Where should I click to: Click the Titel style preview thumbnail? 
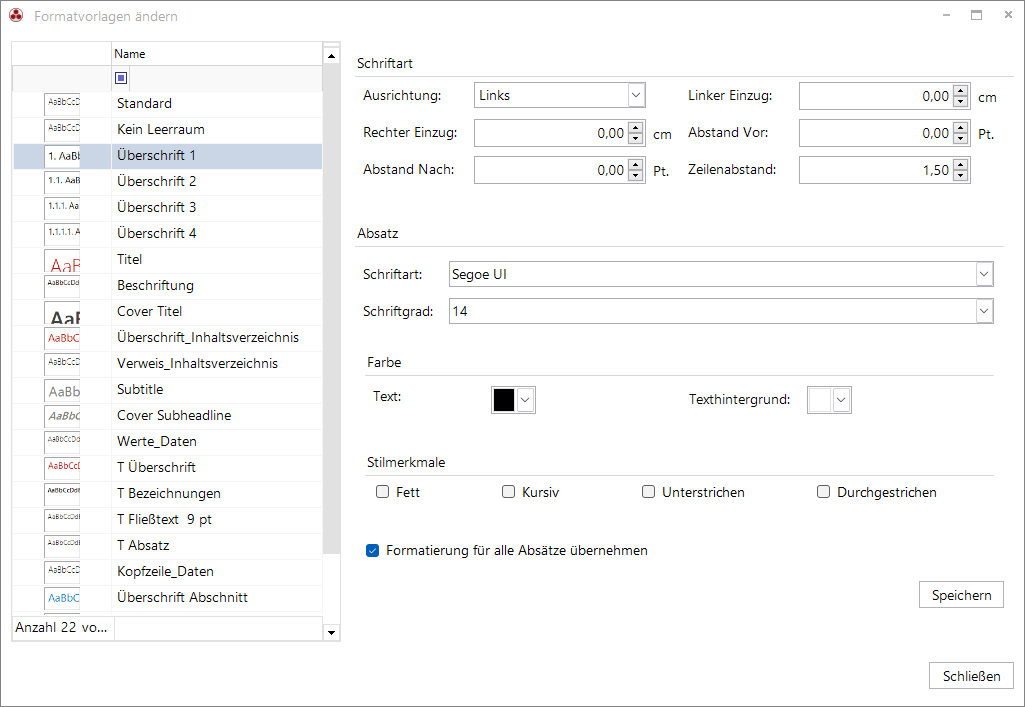pos(62,260)
